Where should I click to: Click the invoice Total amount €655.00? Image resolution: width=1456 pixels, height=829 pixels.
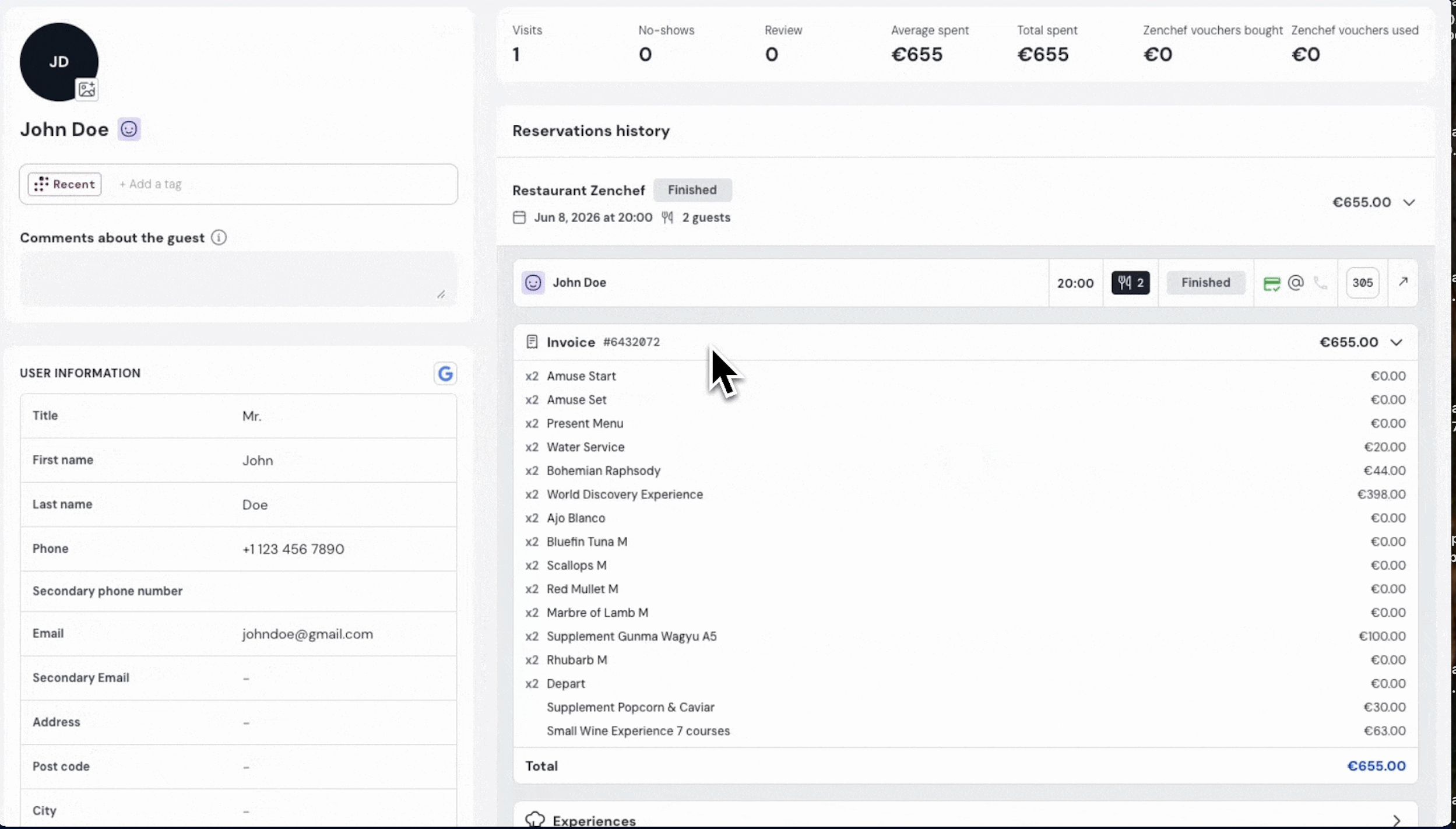[1376, 766]
